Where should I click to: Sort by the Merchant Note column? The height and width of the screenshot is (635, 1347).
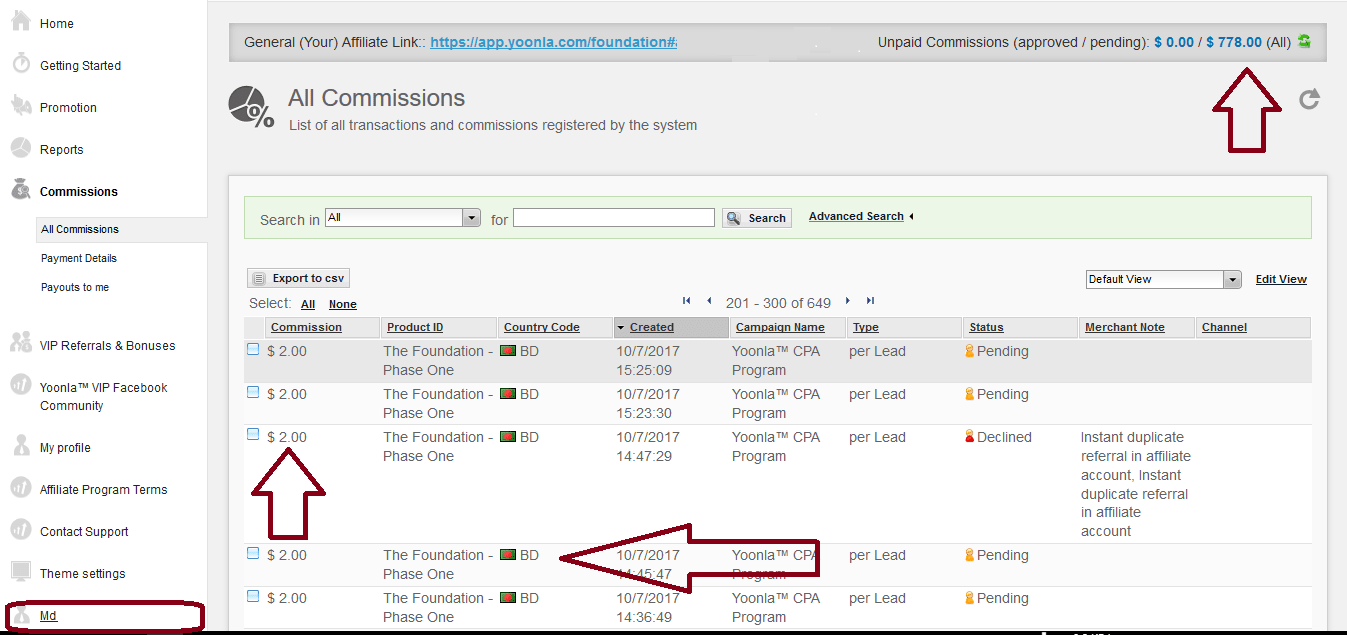coord(1125,327)
